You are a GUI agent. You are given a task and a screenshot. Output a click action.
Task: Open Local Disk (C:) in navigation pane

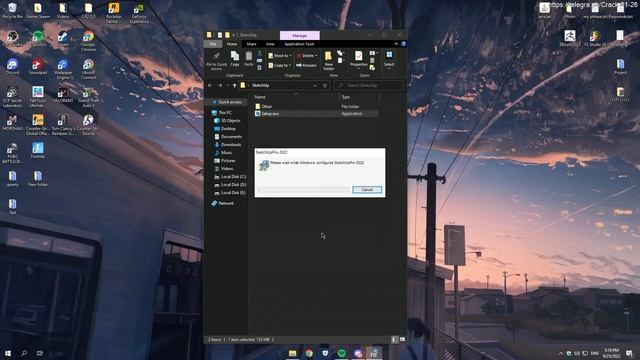230,177
